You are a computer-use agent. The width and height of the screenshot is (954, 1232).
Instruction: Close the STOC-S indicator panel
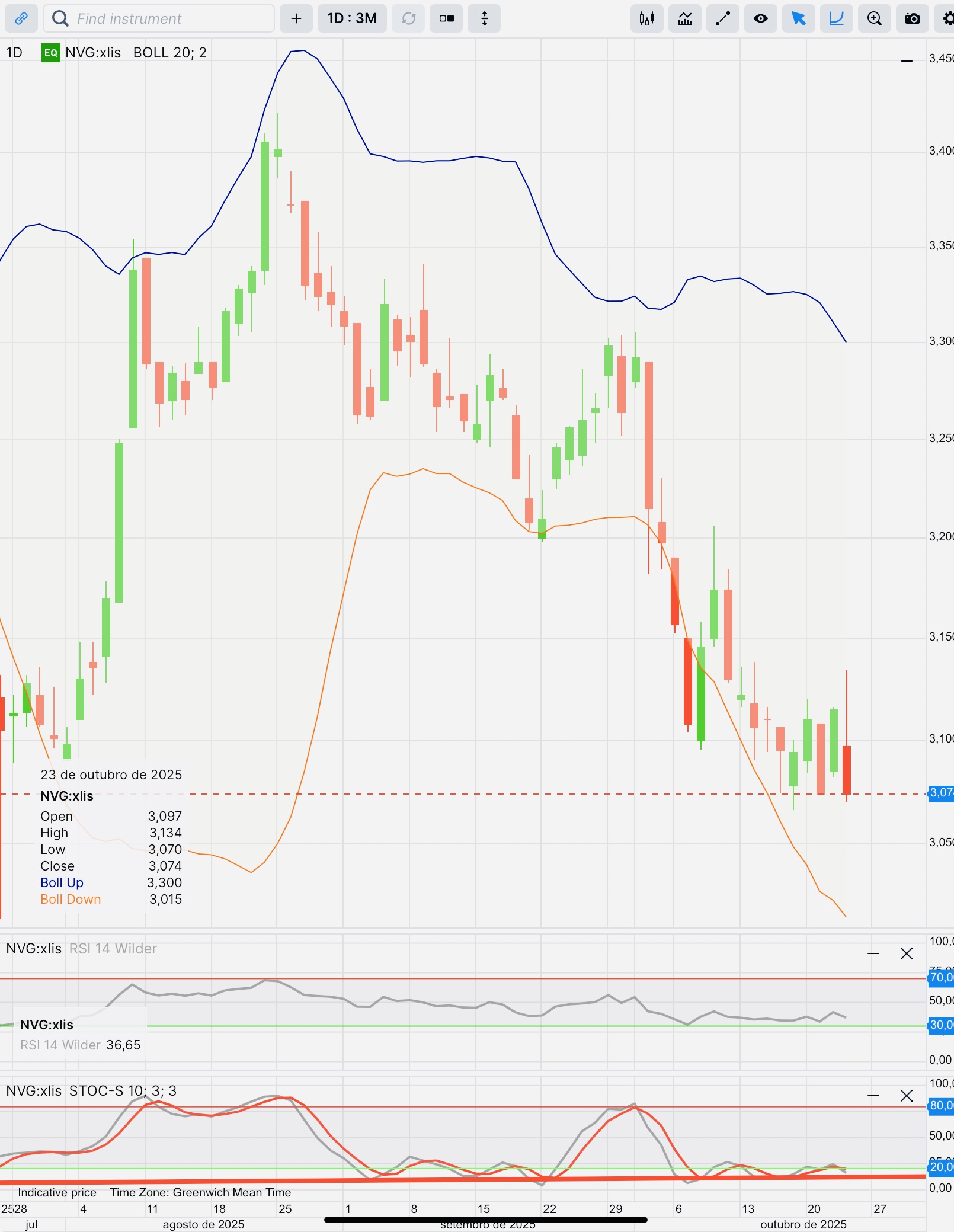coord(907,1096)
